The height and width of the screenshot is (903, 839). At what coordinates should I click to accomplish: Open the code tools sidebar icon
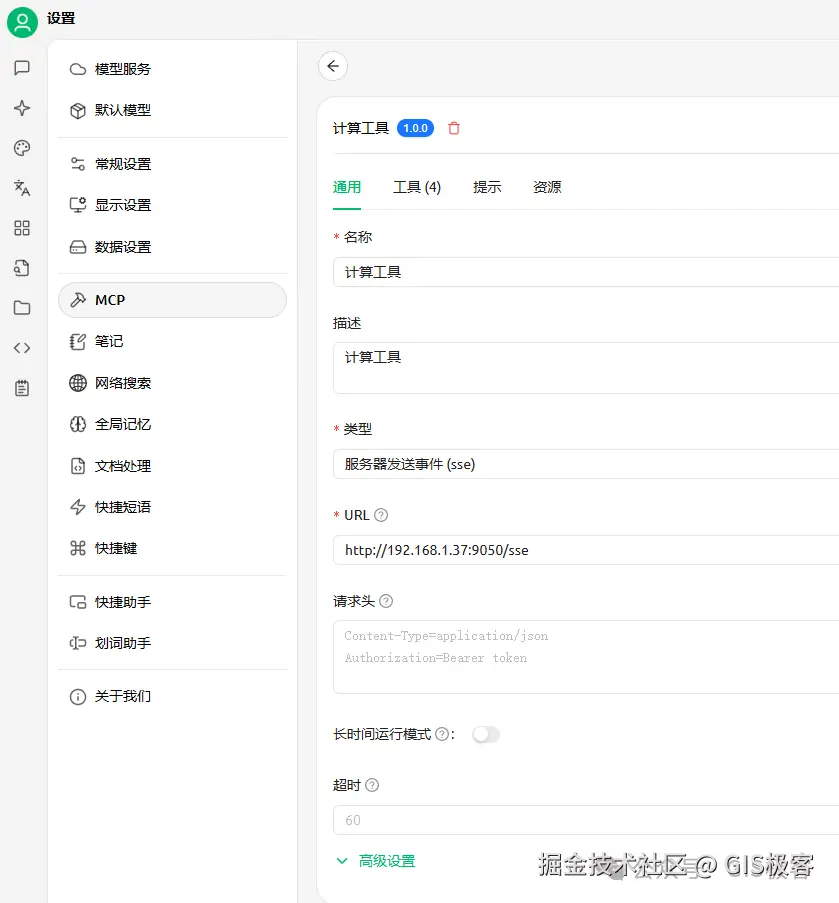pyautogui.click(x=22, y=348)
